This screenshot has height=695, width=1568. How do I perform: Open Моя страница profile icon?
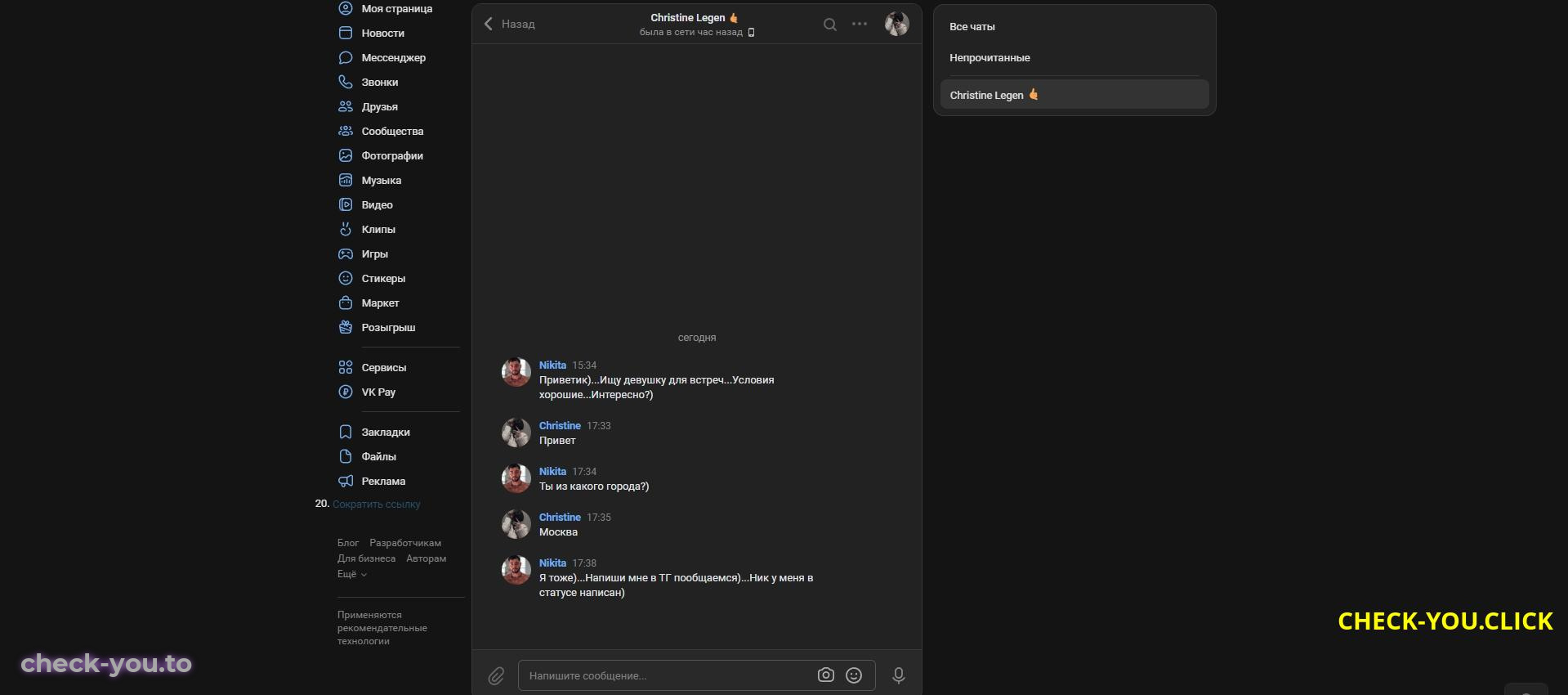[346, 9]
